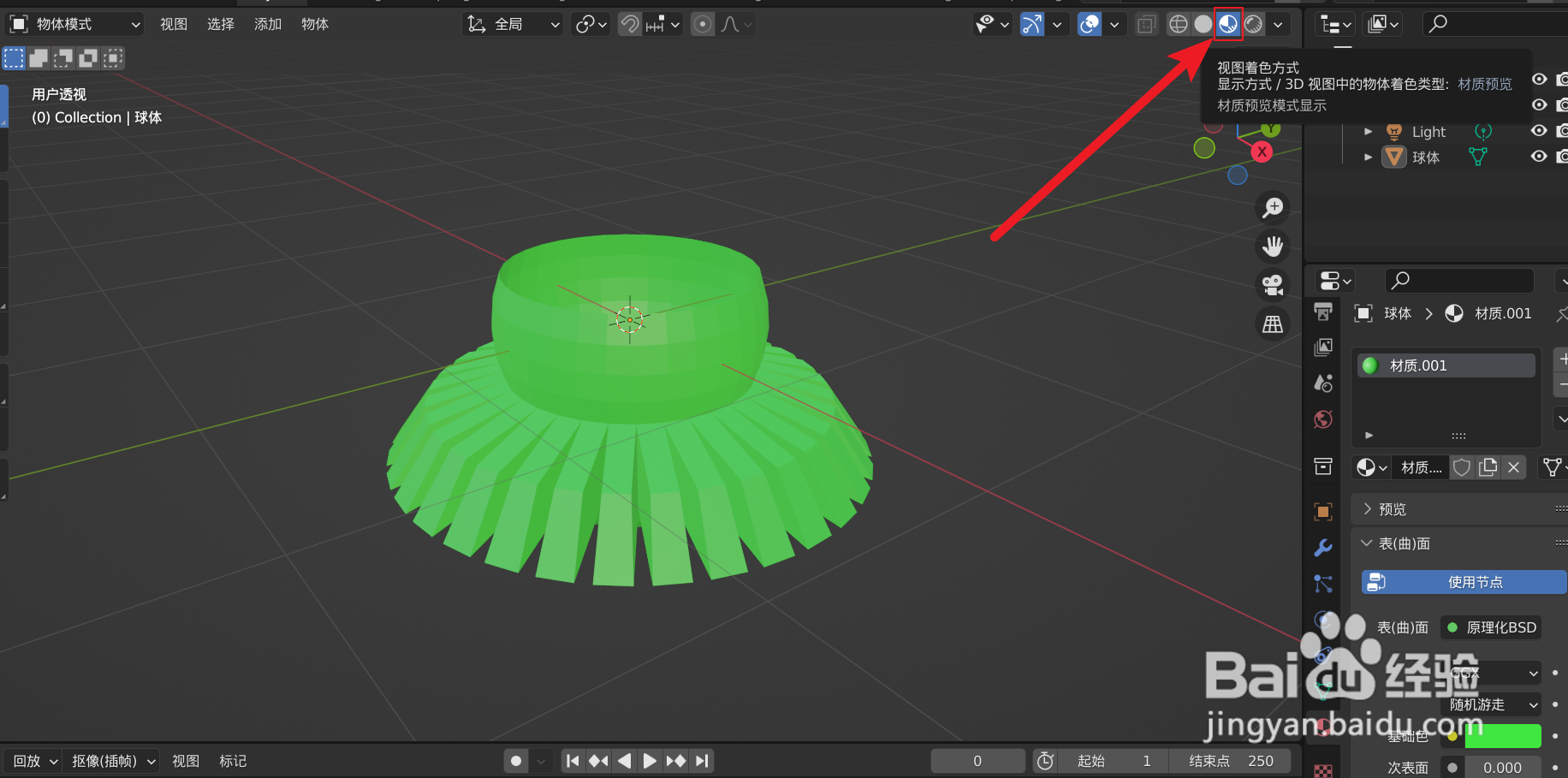This screenshot has width=1568, height=778.
Task: Hide Light object in viewport
Action: pos(1539,131)
